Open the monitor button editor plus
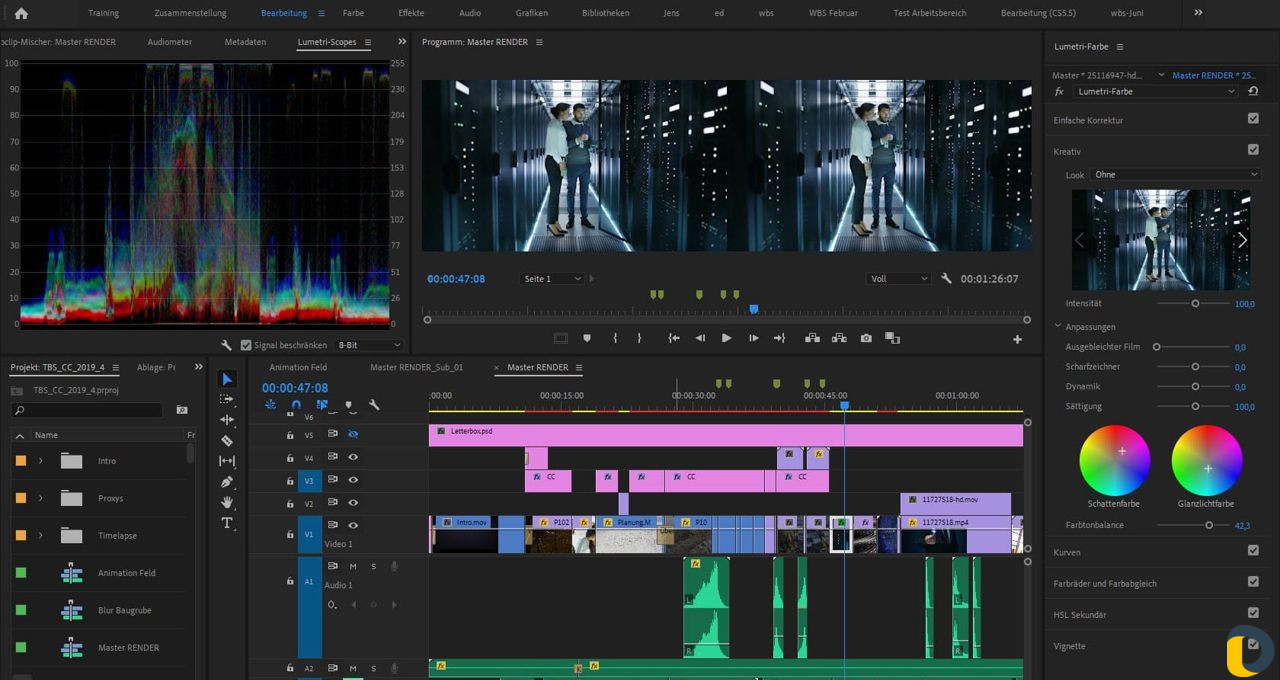Screen dimensions: 1280x680 coord(1017,339)
